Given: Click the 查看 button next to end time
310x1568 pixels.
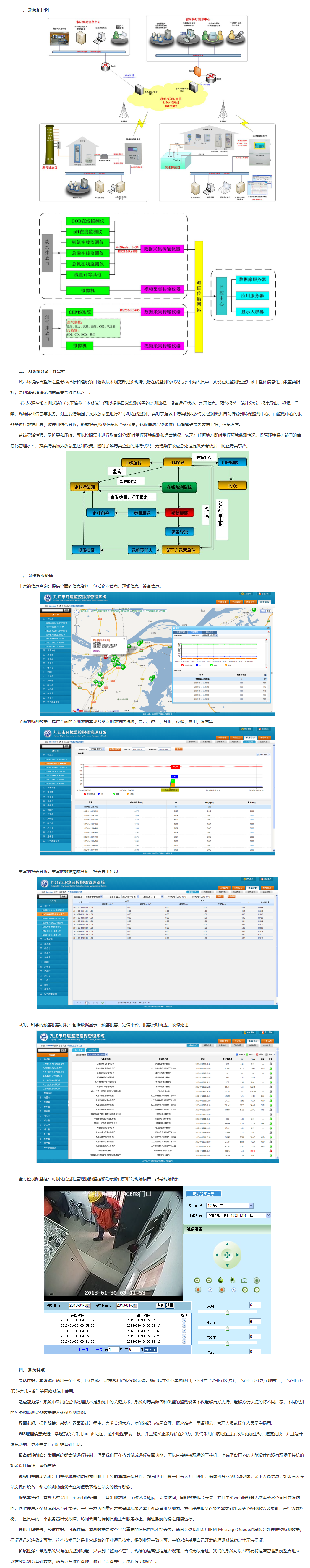Looking at the screenshot, I should point(160,1305).
